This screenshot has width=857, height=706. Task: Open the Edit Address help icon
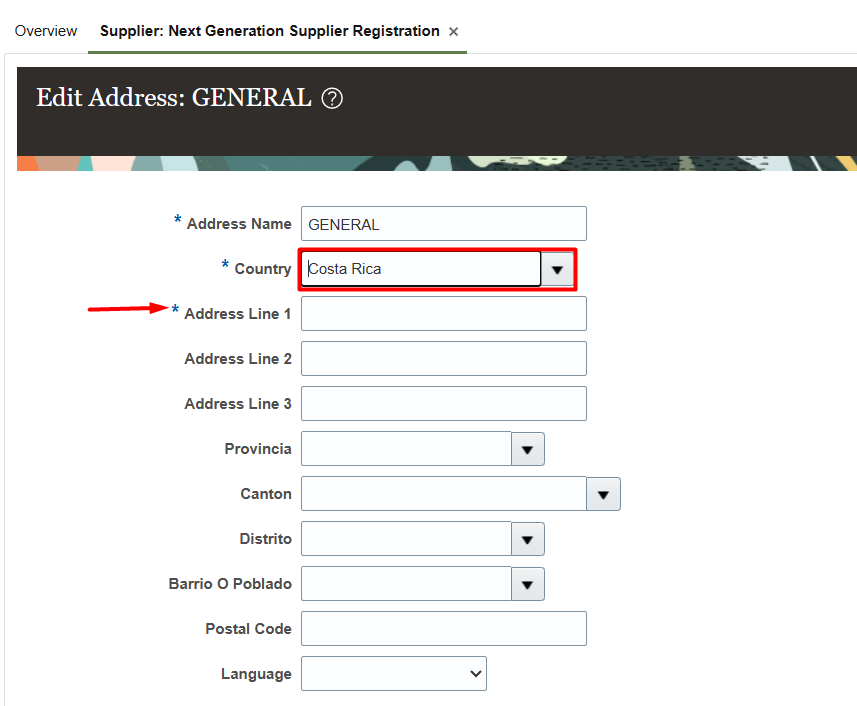click(x=330, y=98)
